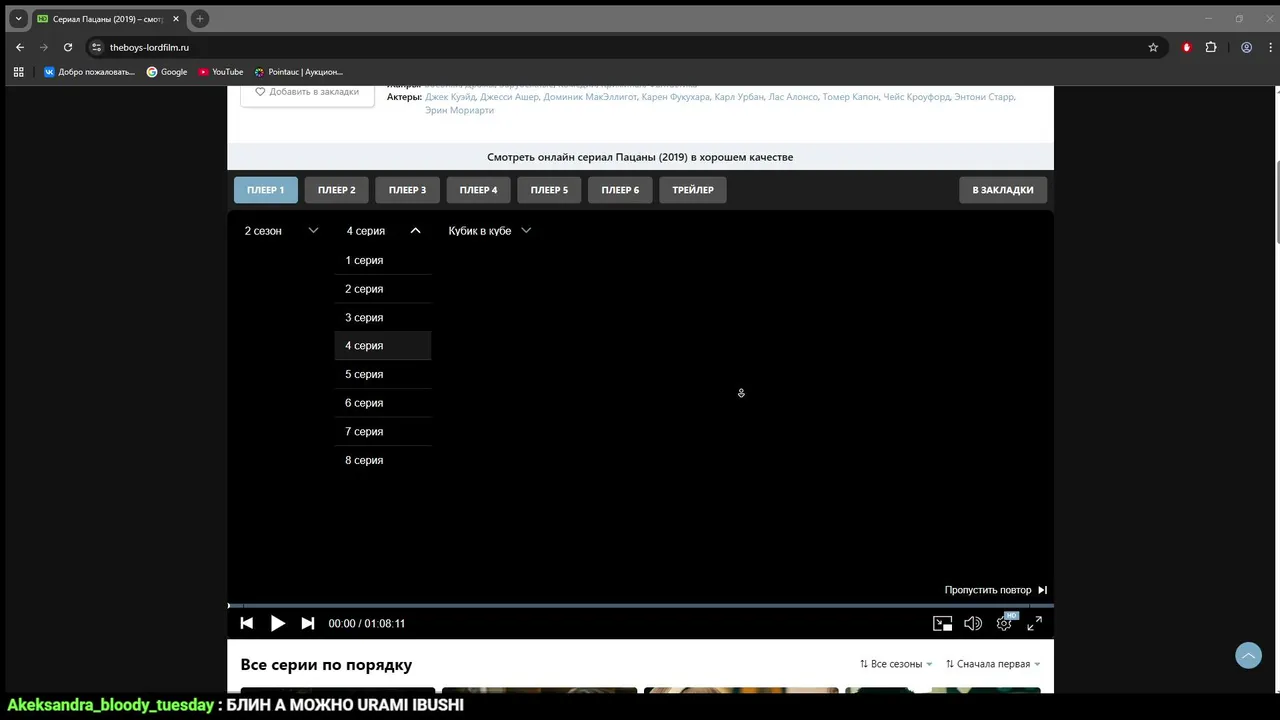Open the tab search dropdown arrow
This screenshot has width=1280, height=720.
pos(18,19)
